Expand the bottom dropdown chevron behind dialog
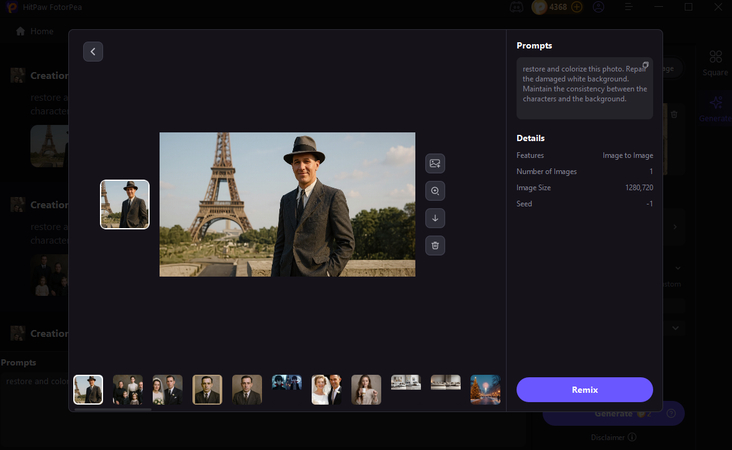Screen dimensions: 732x450 [x=676, y=328]
